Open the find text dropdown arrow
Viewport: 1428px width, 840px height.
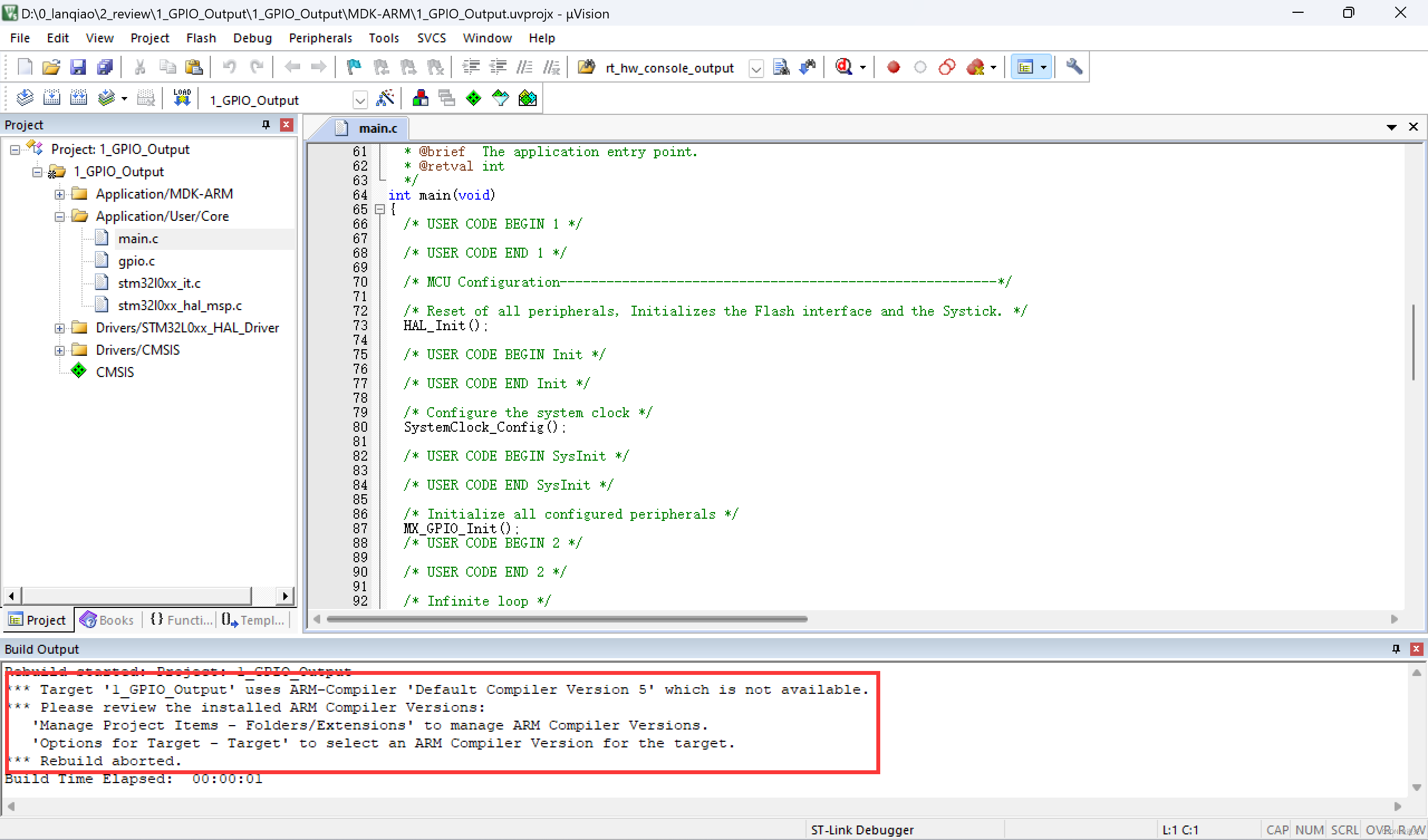[756, 69]
